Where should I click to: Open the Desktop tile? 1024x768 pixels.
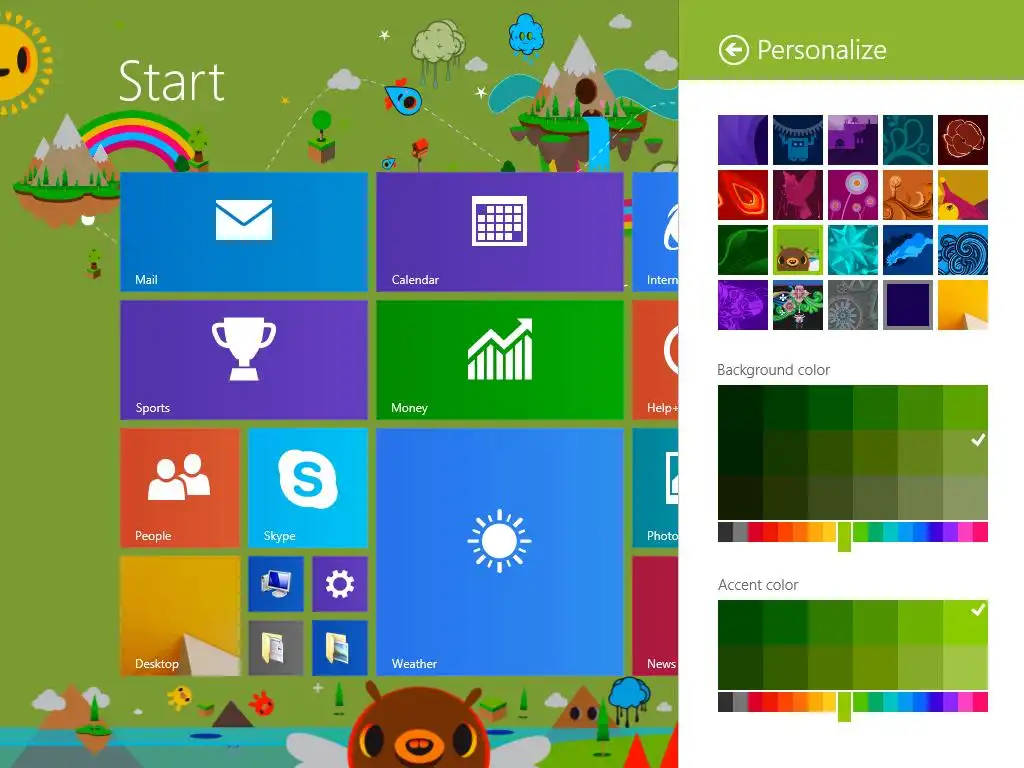click(180, 616)
